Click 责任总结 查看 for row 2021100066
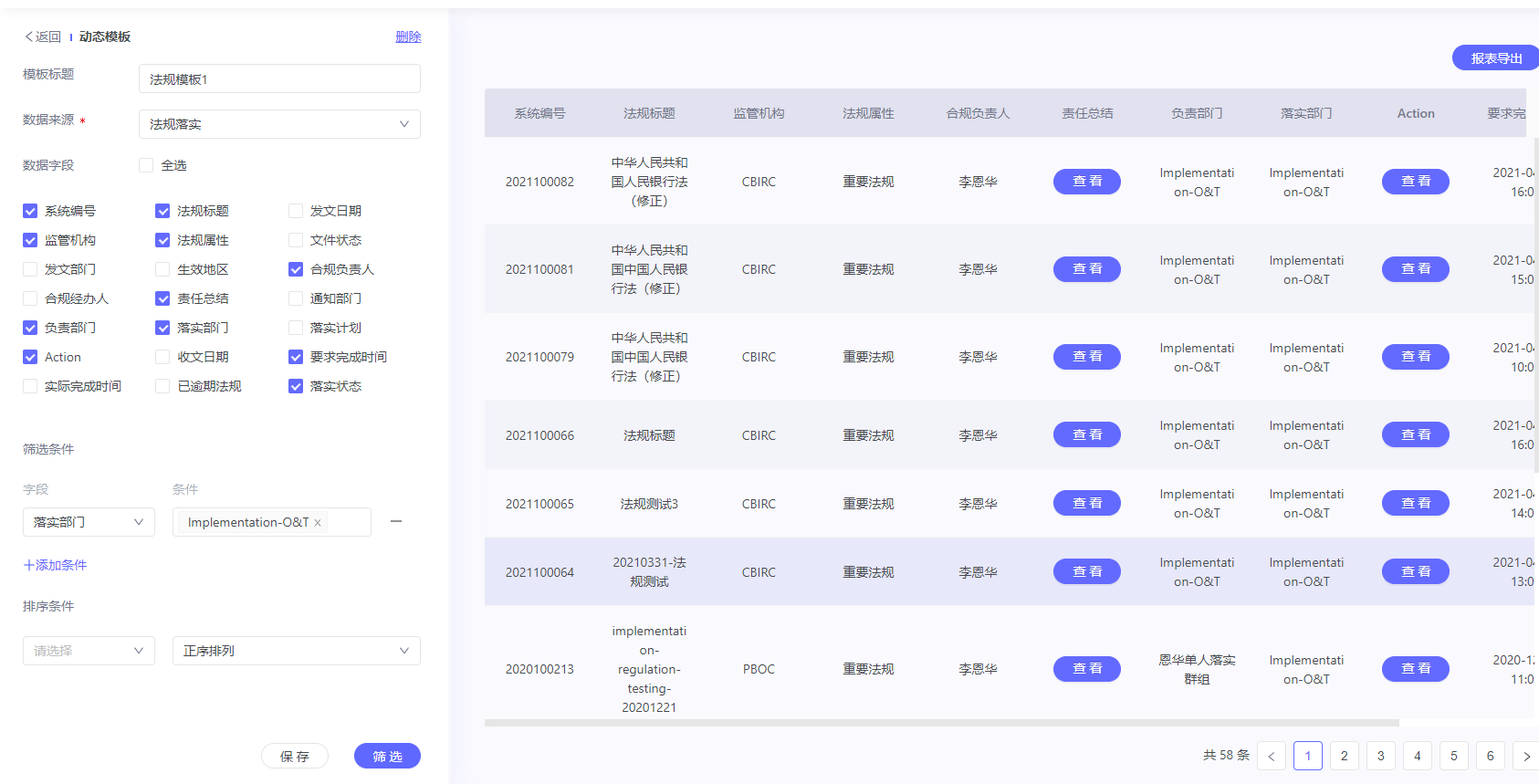This screenshot has height=784, width=1539. point(1087,435)
